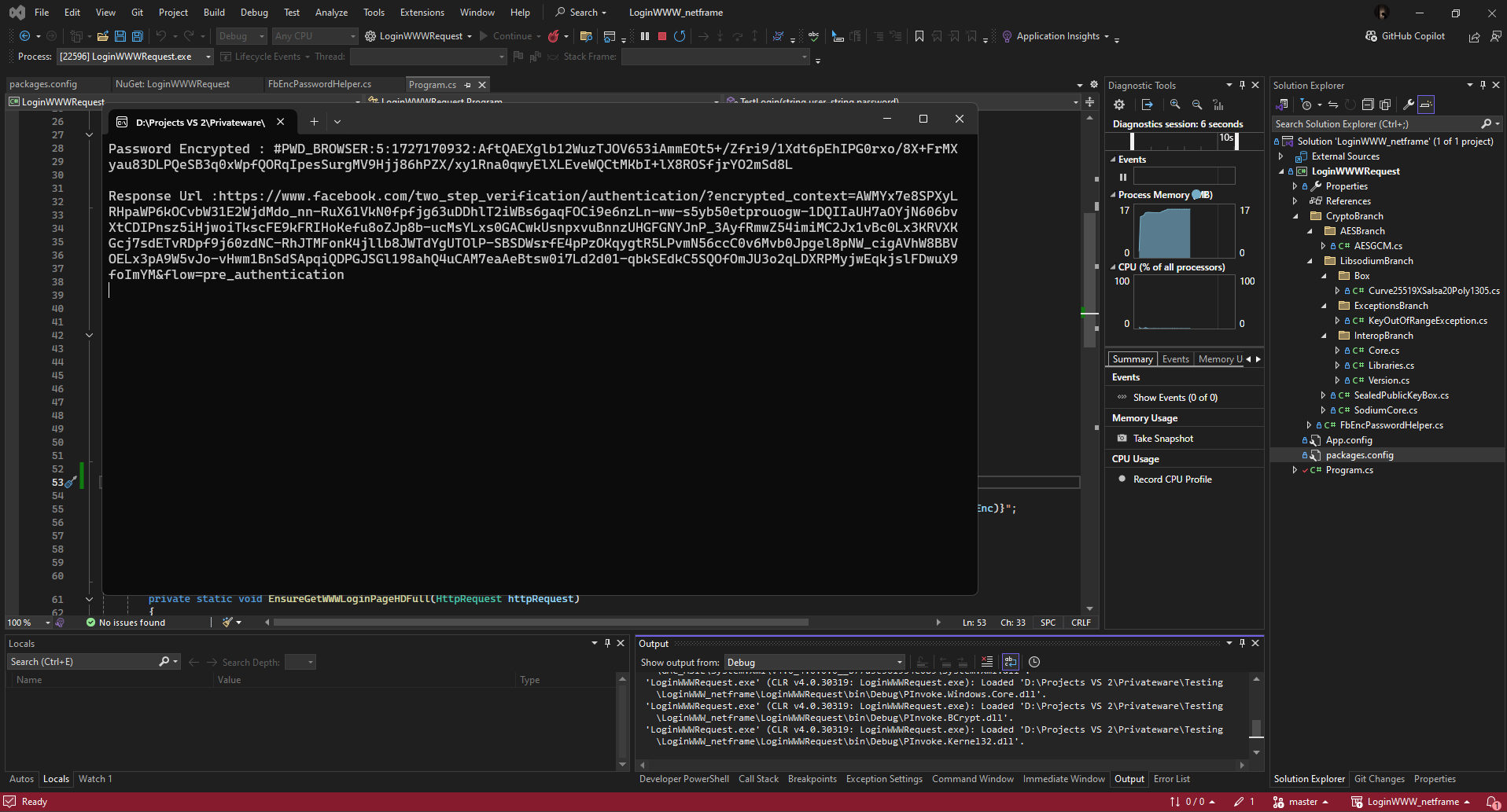Pause debugging with Break All button
The image size is (1507, 812).
(645, 36)
